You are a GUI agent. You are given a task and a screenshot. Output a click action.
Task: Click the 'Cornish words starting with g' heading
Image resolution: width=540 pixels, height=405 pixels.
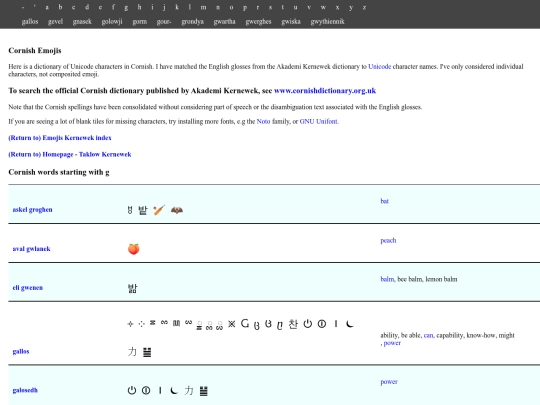click(x=59, y=172)
